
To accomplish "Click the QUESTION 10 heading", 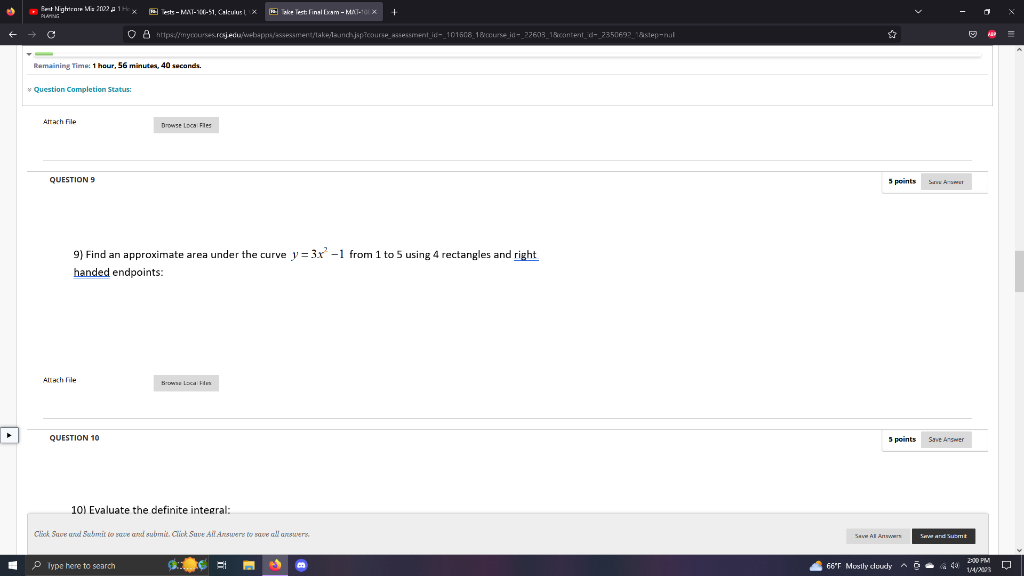I will point(74,438).
